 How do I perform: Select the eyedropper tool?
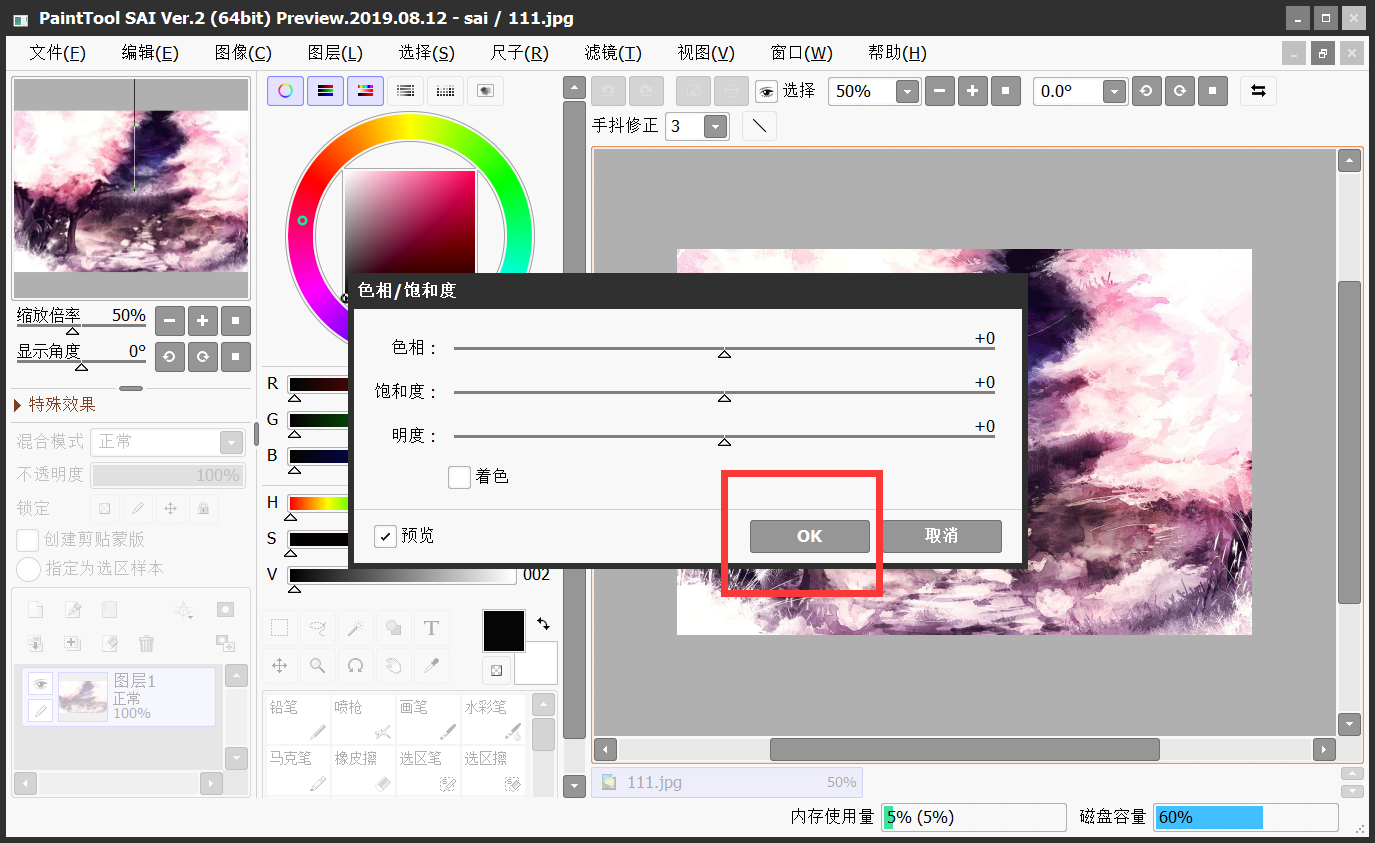(x=432, y=666)
